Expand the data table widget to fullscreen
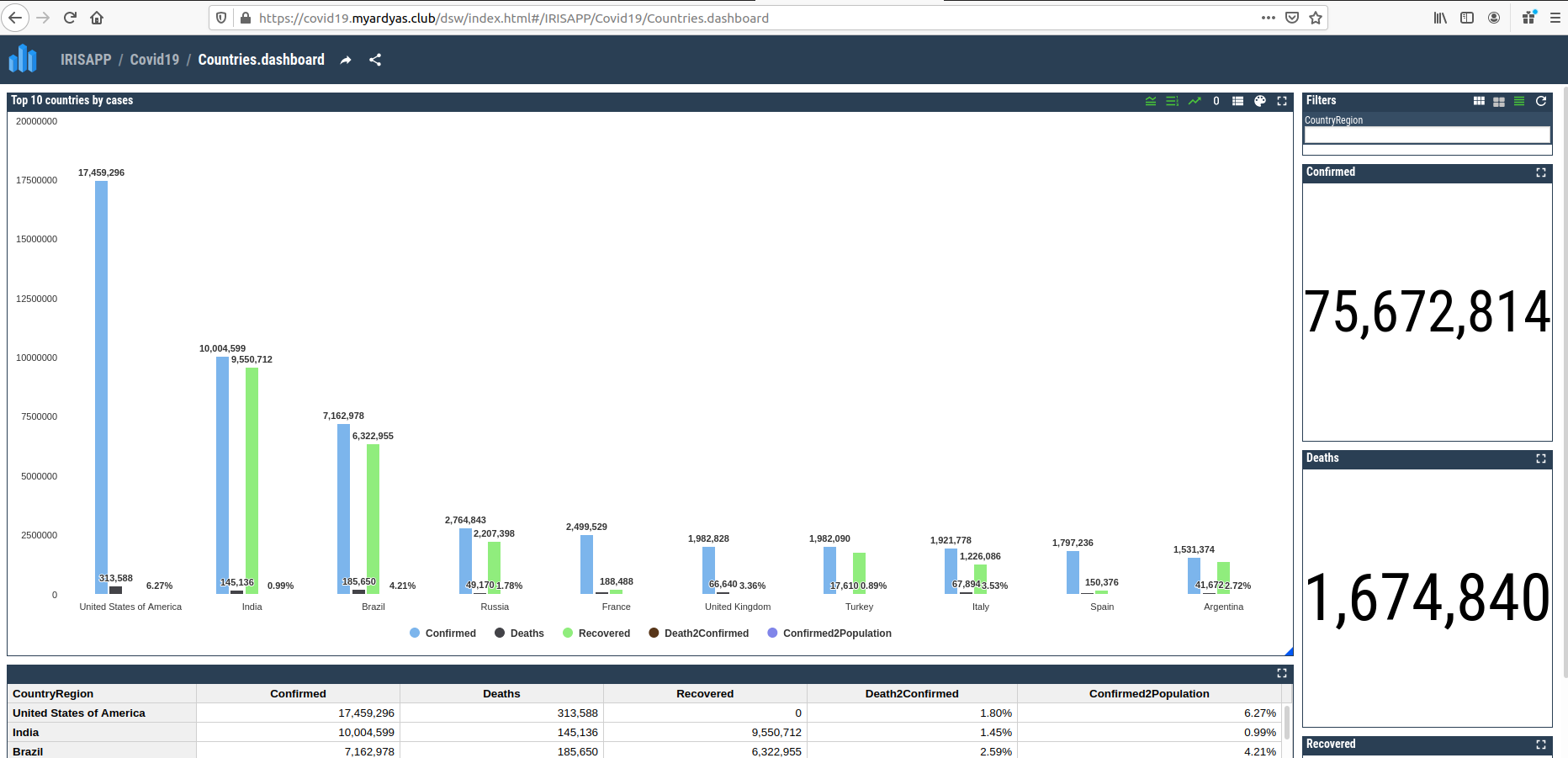 click(x=1282, y=673)
